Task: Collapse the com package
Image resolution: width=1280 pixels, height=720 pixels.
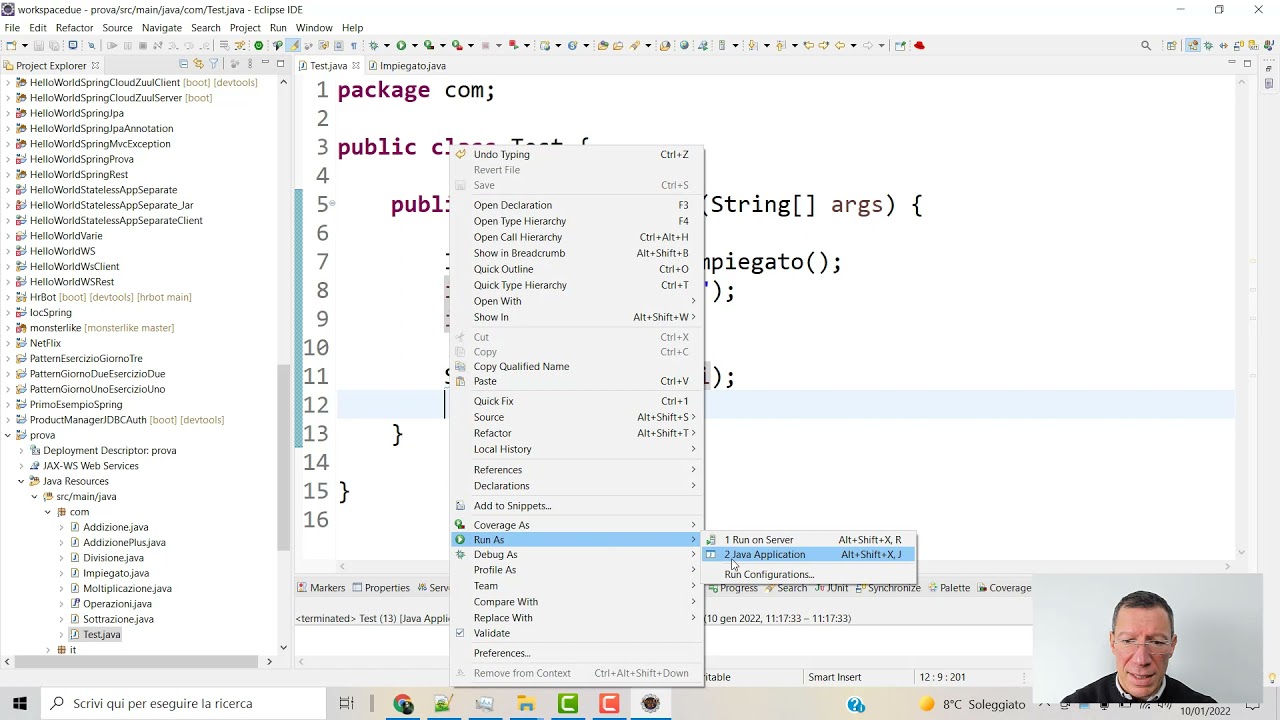Action: [x=47, y=512]
